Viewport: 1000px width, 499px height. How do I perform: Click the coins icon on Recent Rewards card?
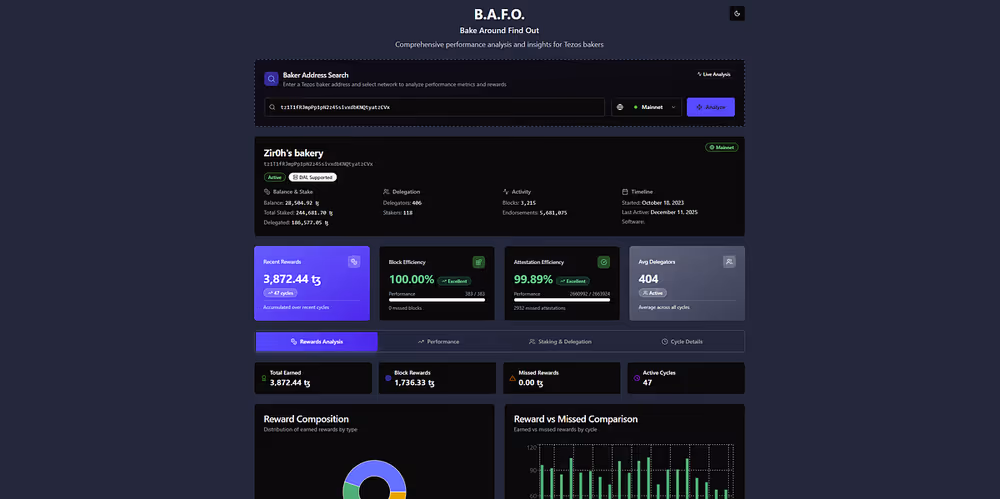pos(353,262)
